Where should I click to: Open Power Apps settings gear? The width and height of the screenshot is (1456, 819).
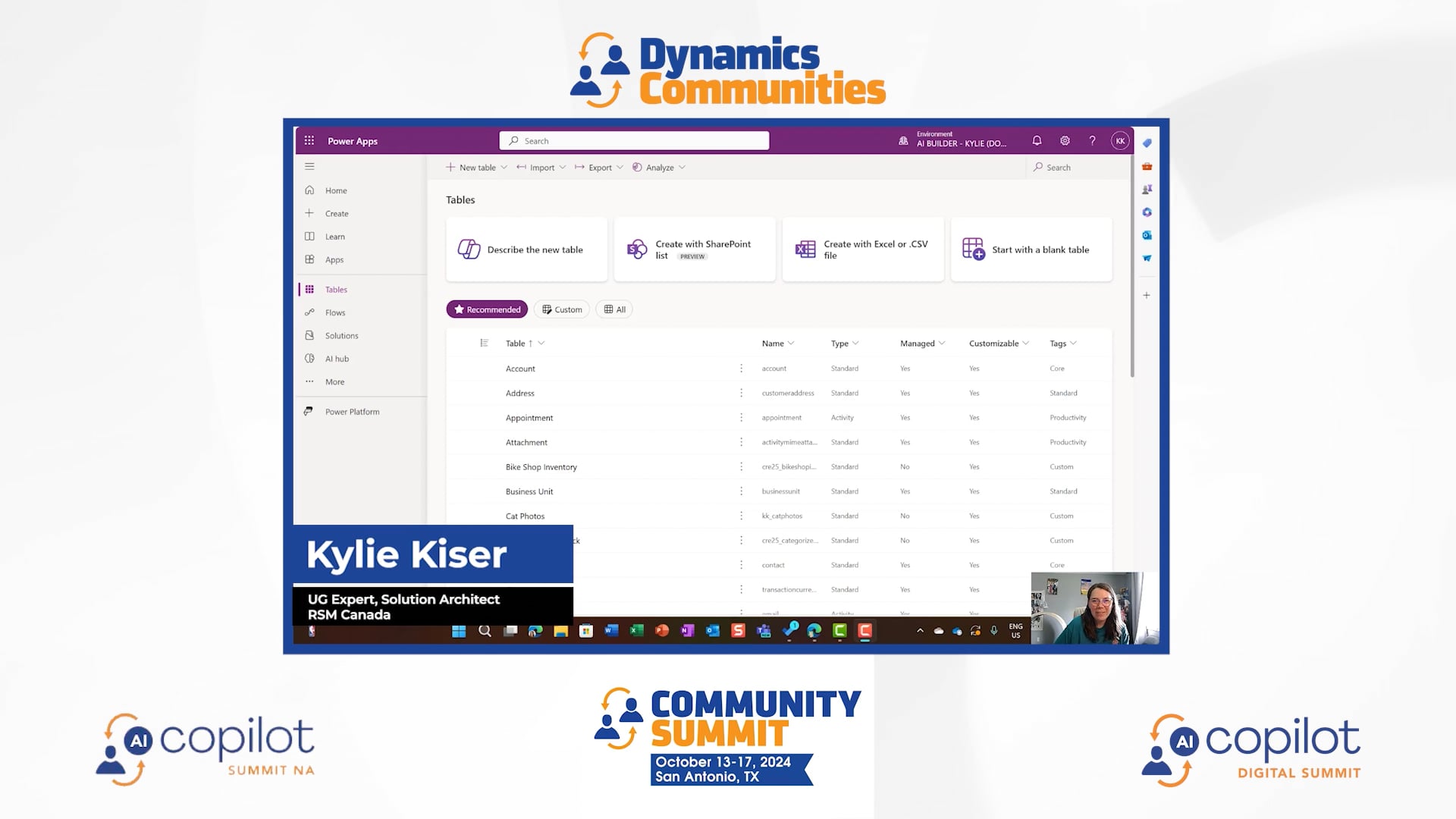pyautogui.click(x=1065, y=140)
